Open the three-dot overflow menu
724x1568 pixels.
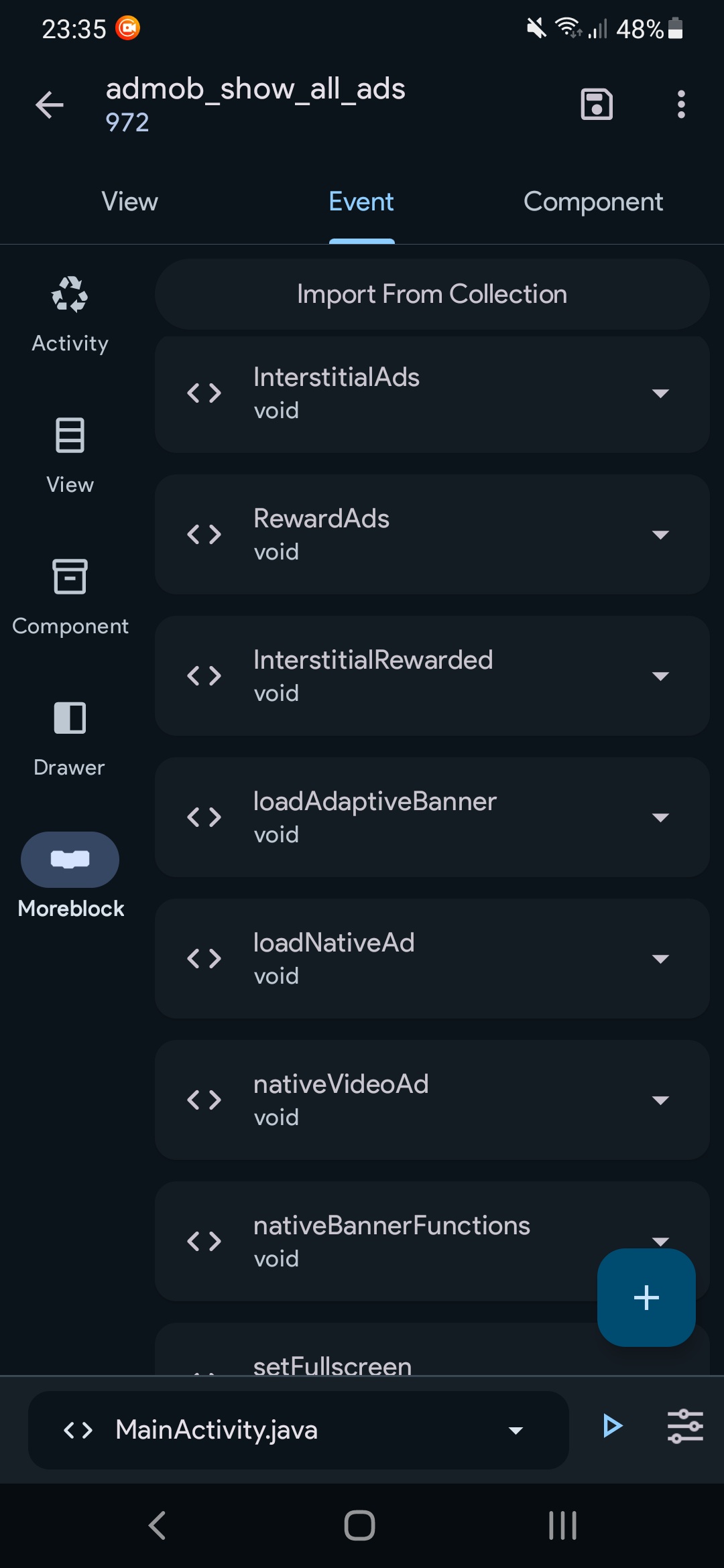(x=681, y=105)
